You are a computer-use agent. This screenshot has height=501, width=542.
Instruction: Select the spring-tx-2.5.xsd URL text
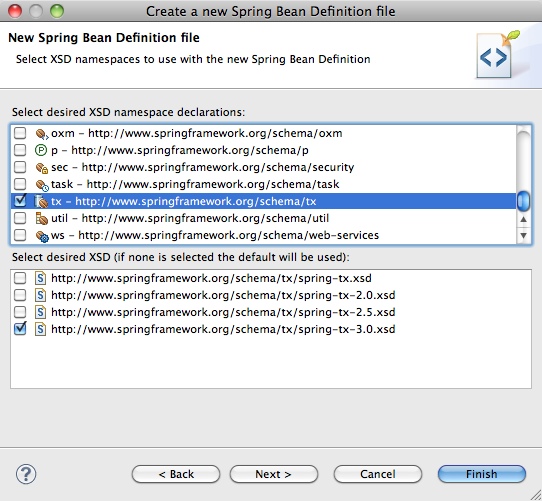[223, 312]
